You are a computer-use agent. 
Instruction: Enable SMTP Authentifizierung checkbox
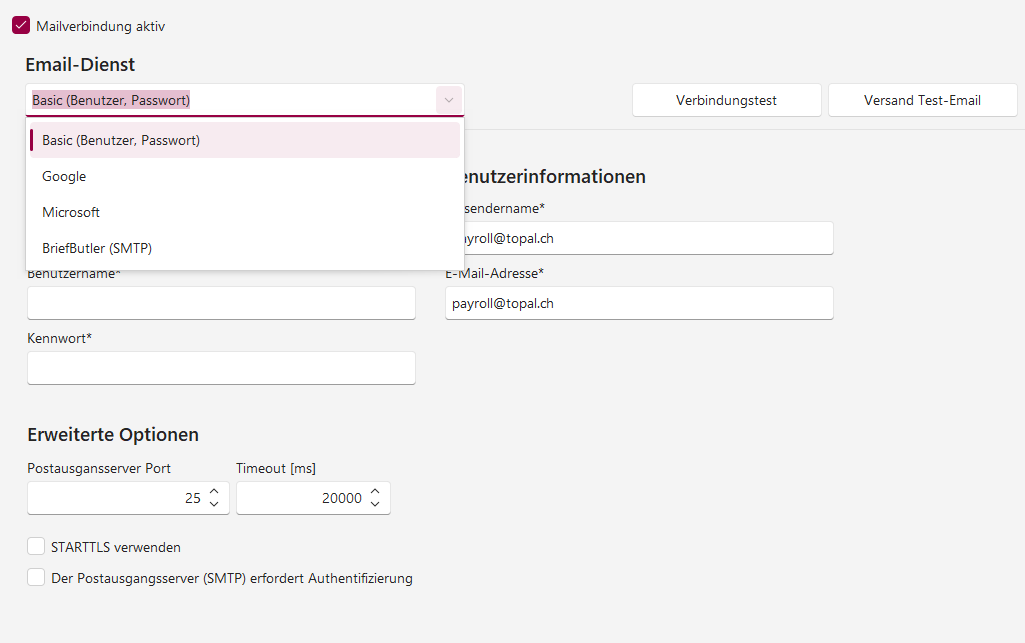tap(36, 578)
